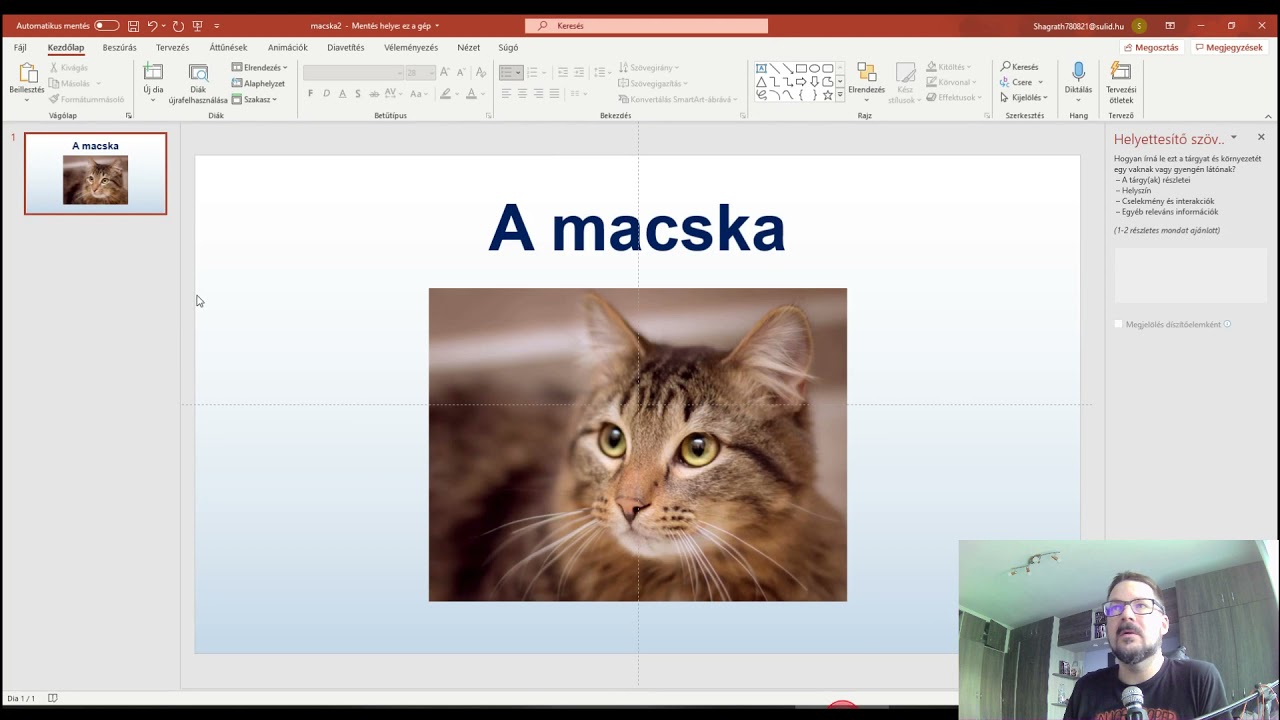Open the quick access toolbar customize dropdown
This screenshot has width=1280, height=720.
pyautogui.click(x=217, y=26)
